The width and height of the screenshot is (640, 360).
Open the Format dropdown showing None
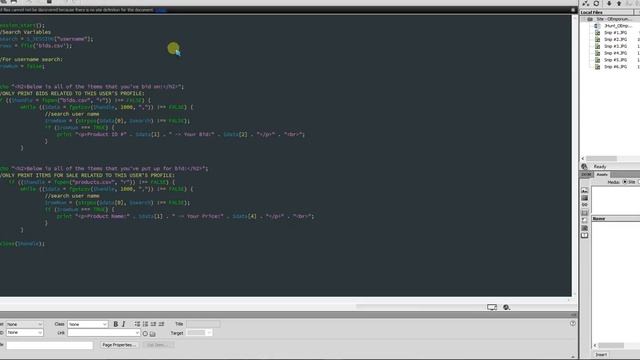(24, 324)
